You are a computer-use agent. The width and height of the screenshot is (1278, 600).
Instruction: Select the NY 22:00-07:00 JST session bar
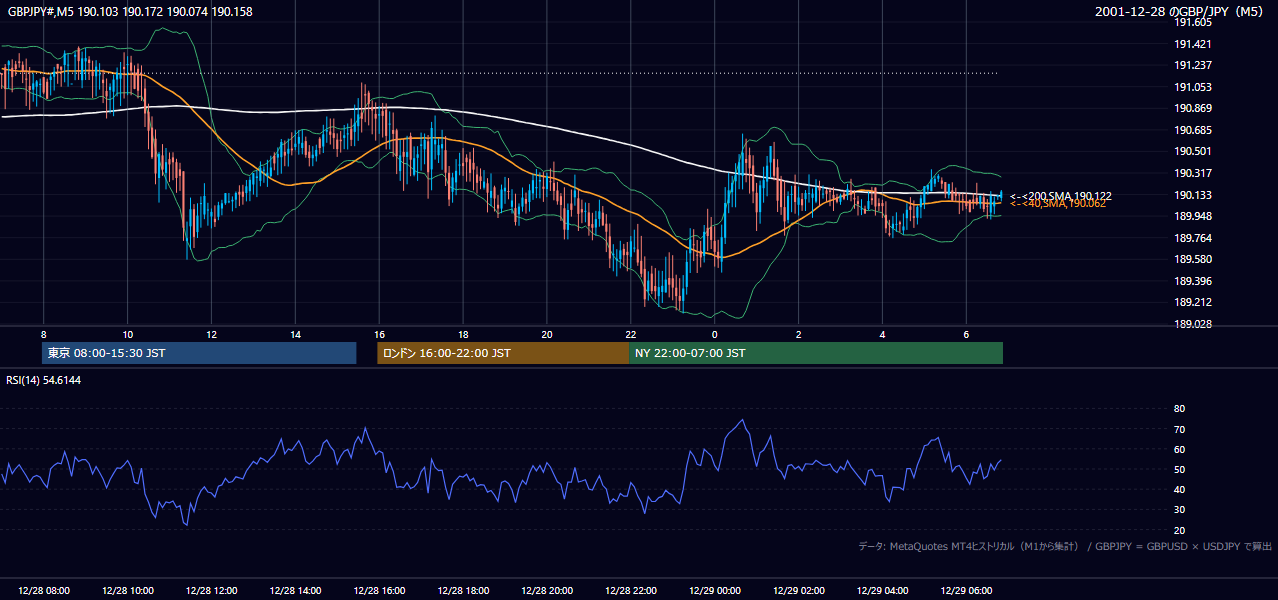click(816, 353)
